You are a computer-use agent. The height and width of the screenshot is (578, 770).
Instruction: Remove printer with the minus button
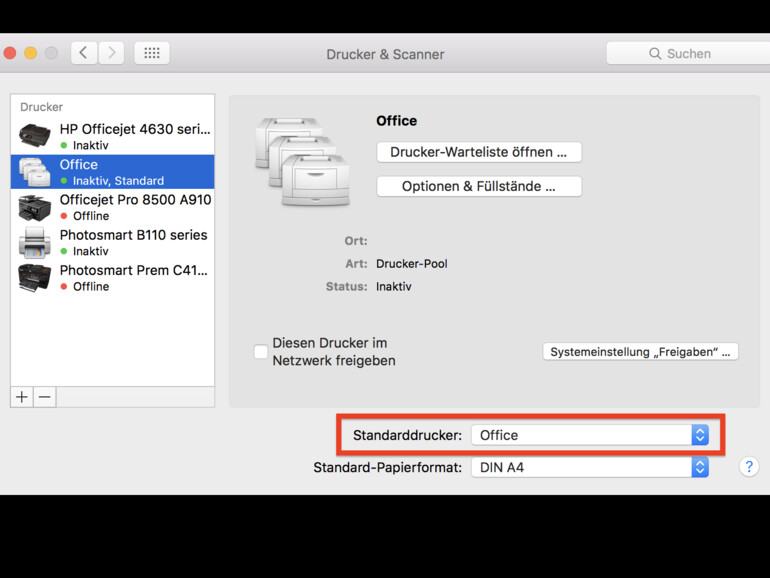(45, 397)
